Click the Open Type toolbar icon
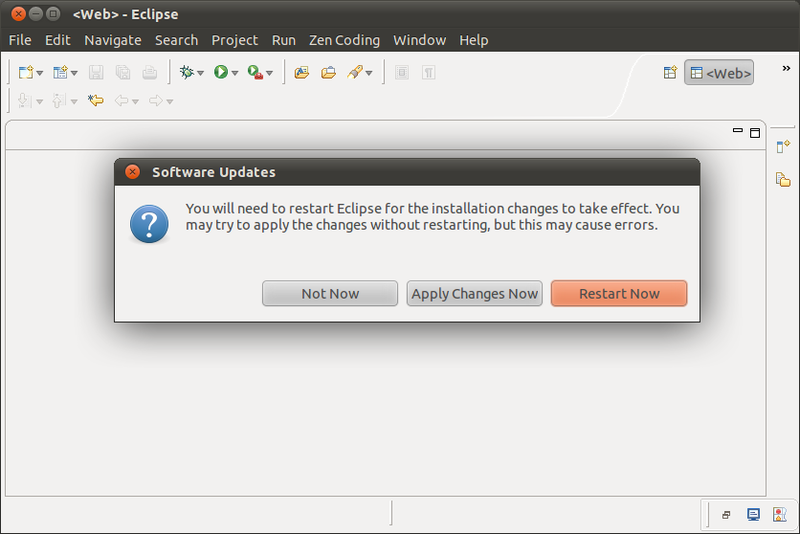This screenshot has width=800, height=534. click(301, 72)
